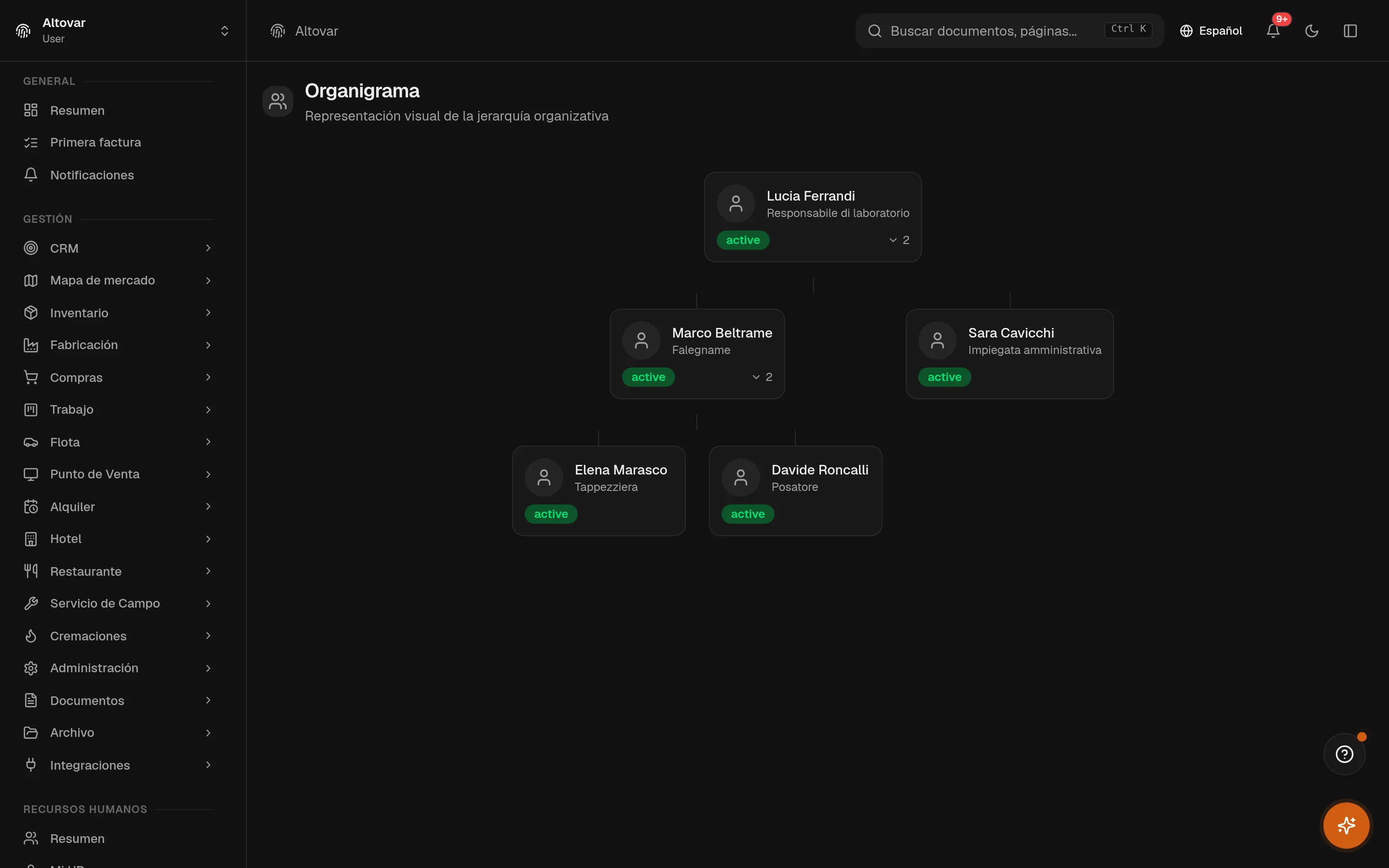Click the CRM target icon

[x=31, y=248]
